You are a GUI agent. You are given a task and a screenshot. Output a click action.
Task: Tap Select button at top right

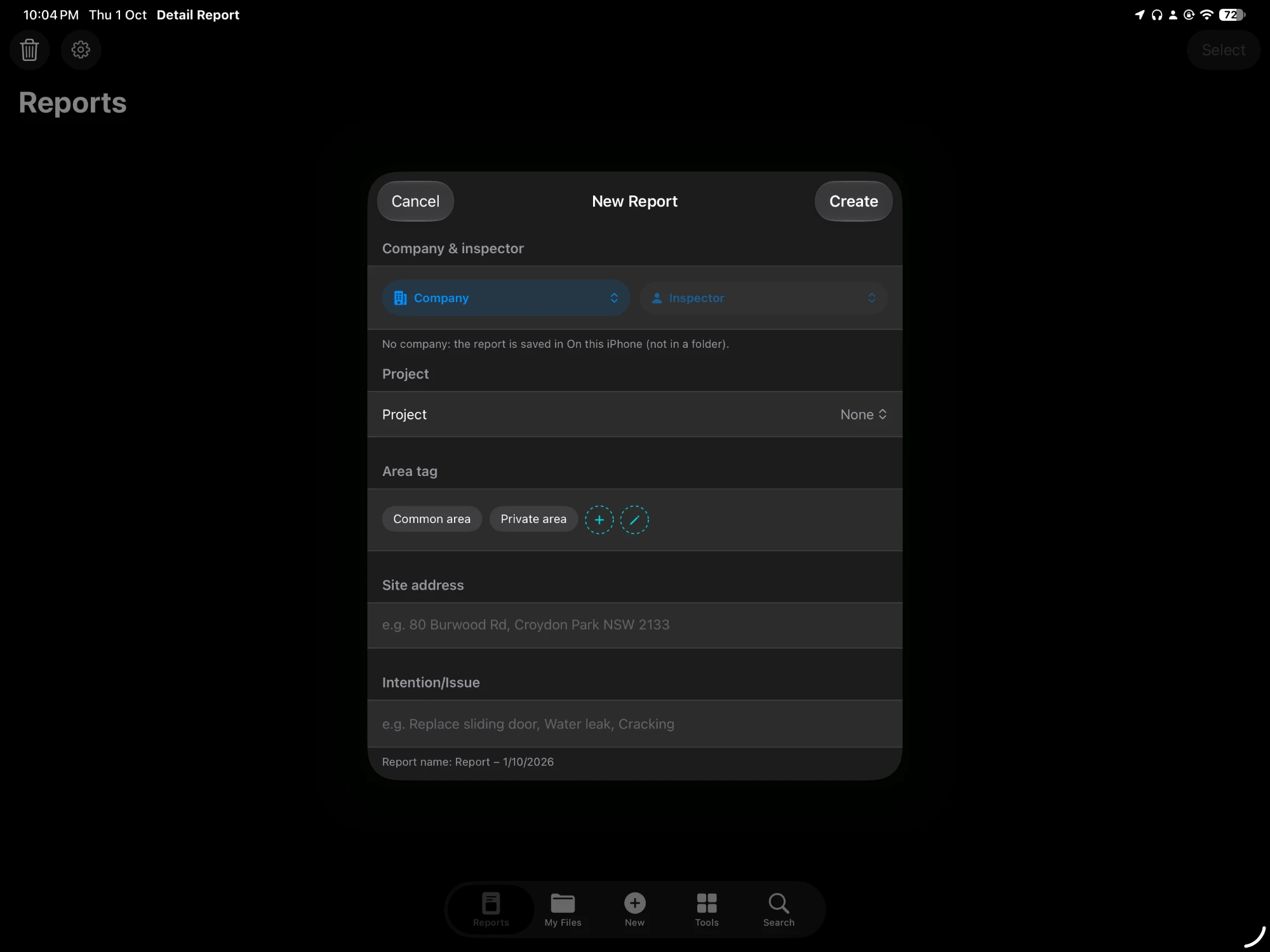[x=1223, y=50]
